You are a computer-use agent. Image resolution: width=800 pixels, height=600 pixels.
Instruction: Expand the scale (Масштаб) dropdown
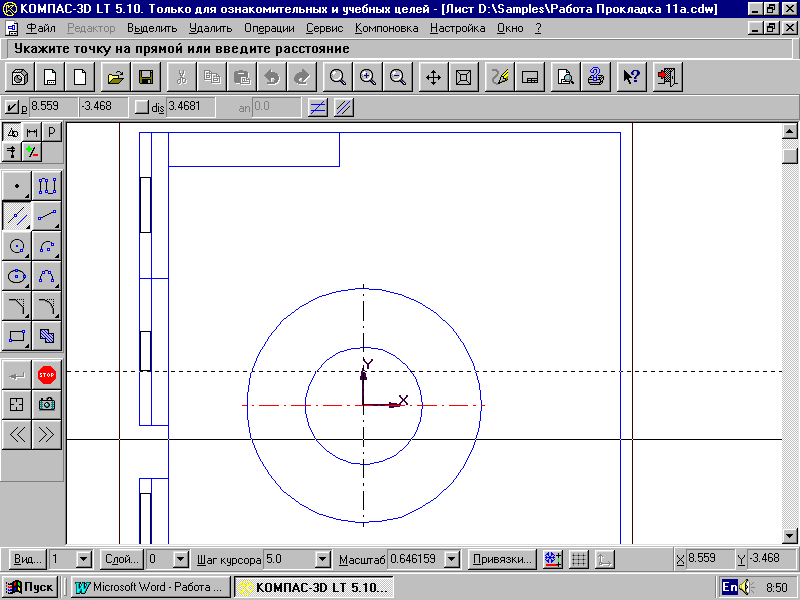(x=452, y=559)
